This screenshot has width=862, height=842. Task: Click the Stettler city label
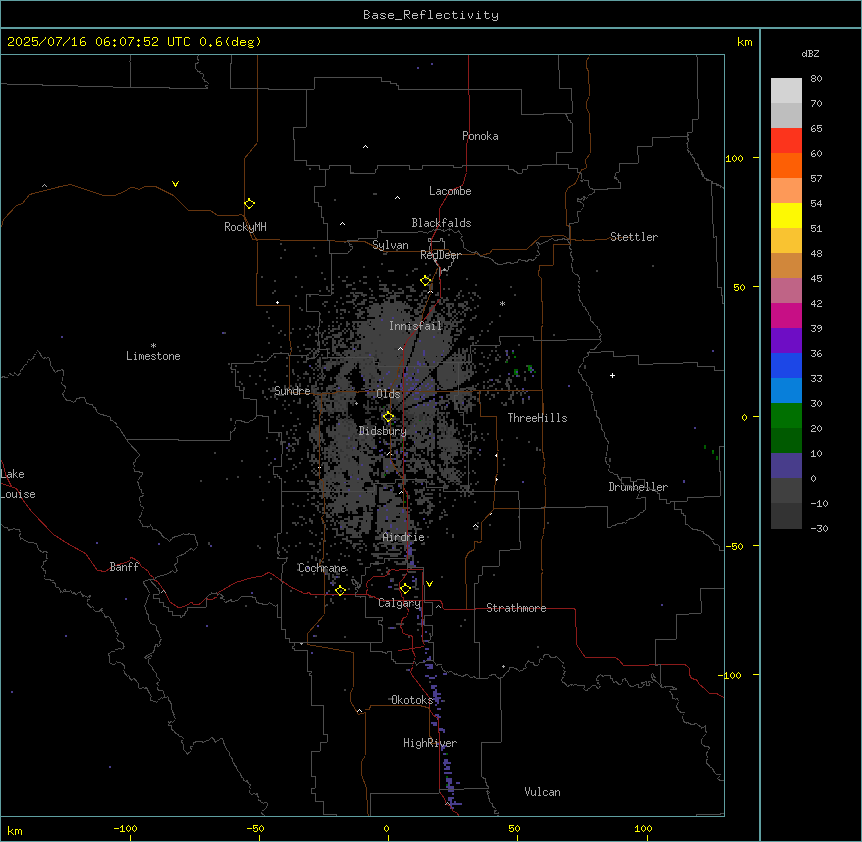coord(634,237)
